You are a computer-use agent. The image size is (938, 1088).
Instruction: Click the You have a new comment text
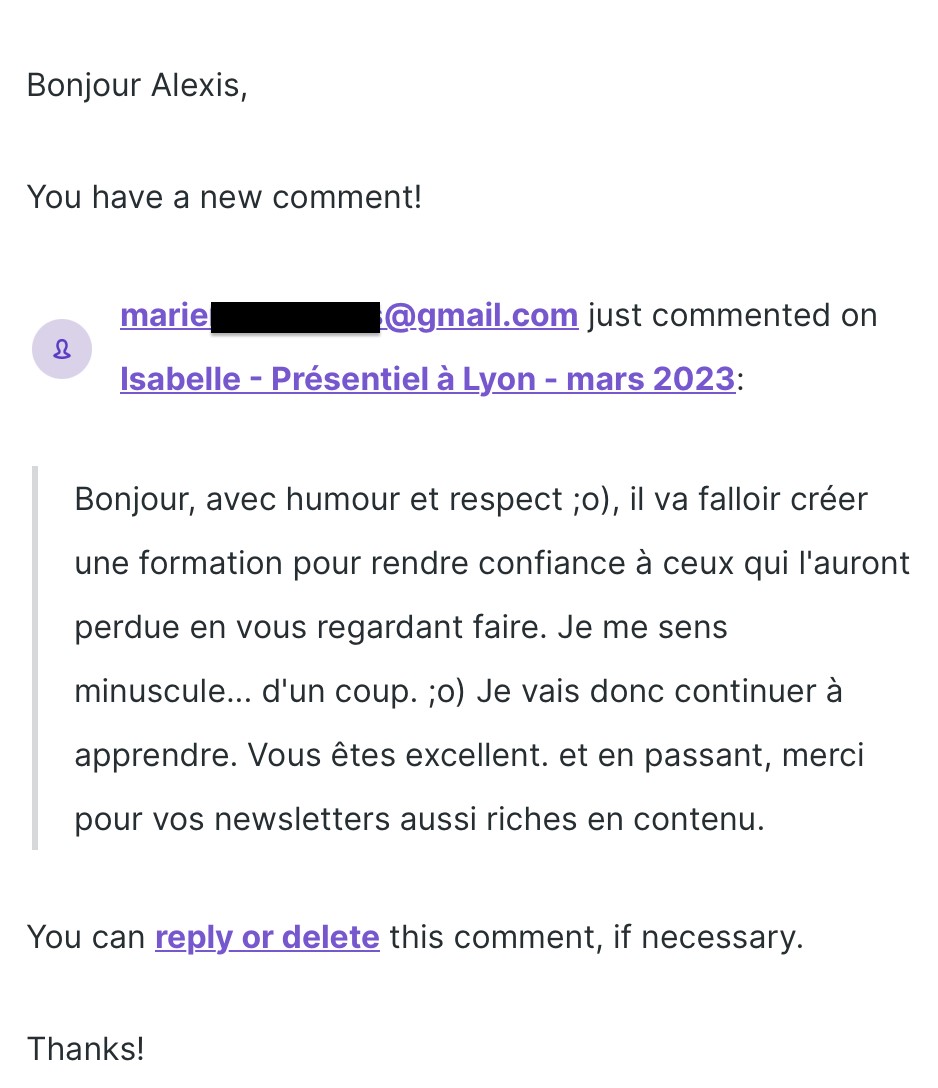click(224, 197)
